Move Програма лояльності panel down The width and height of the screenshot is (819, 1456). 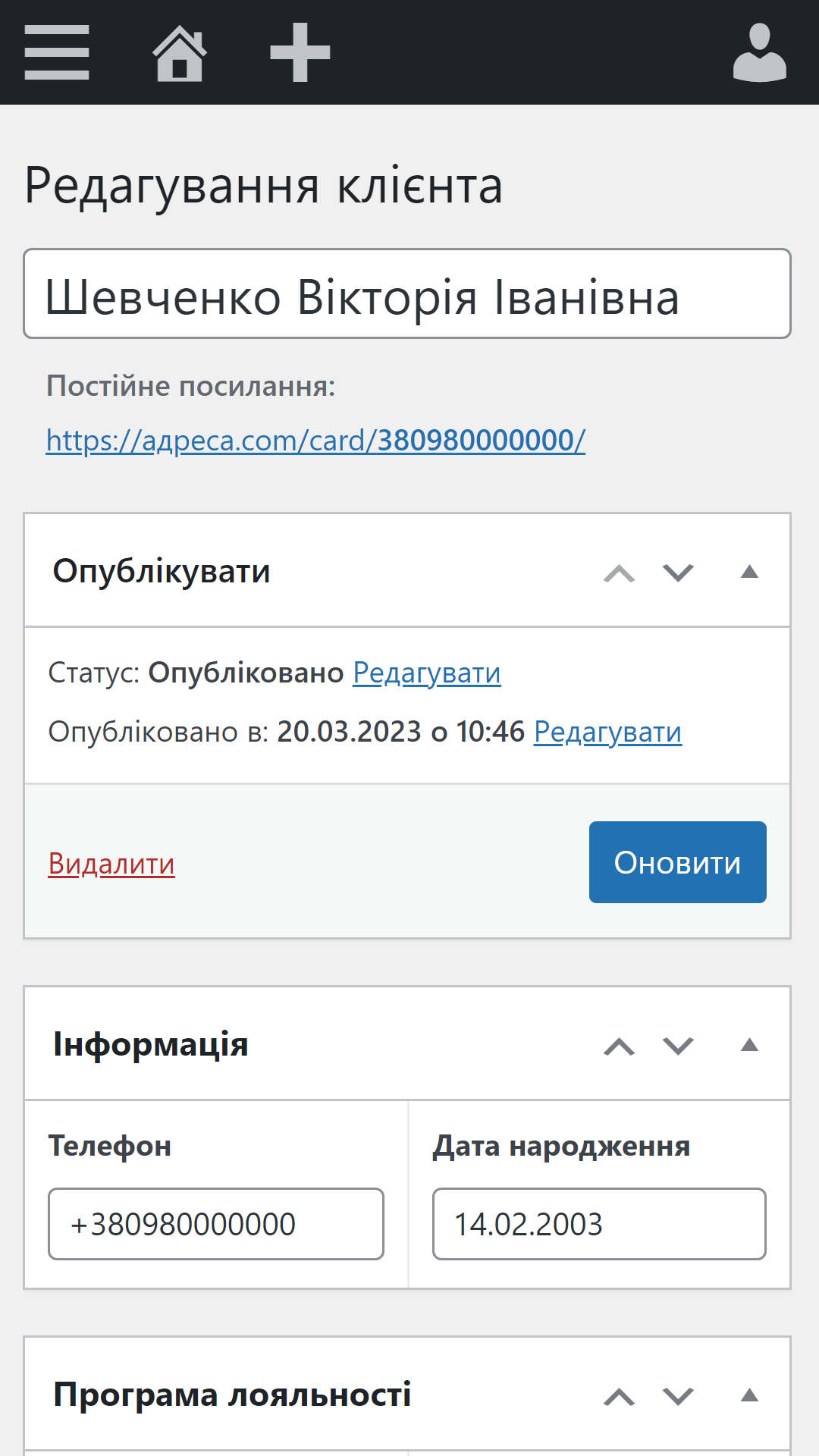tap(678, 1396)
